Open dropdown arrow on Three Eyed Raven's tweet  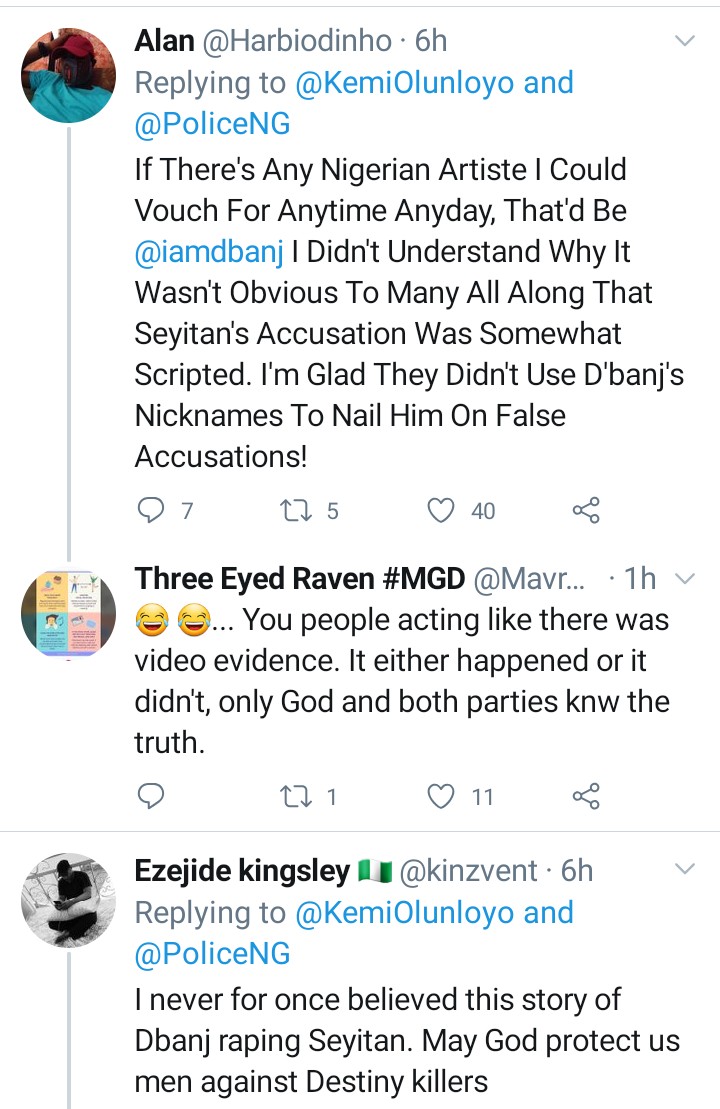point(685,579)
